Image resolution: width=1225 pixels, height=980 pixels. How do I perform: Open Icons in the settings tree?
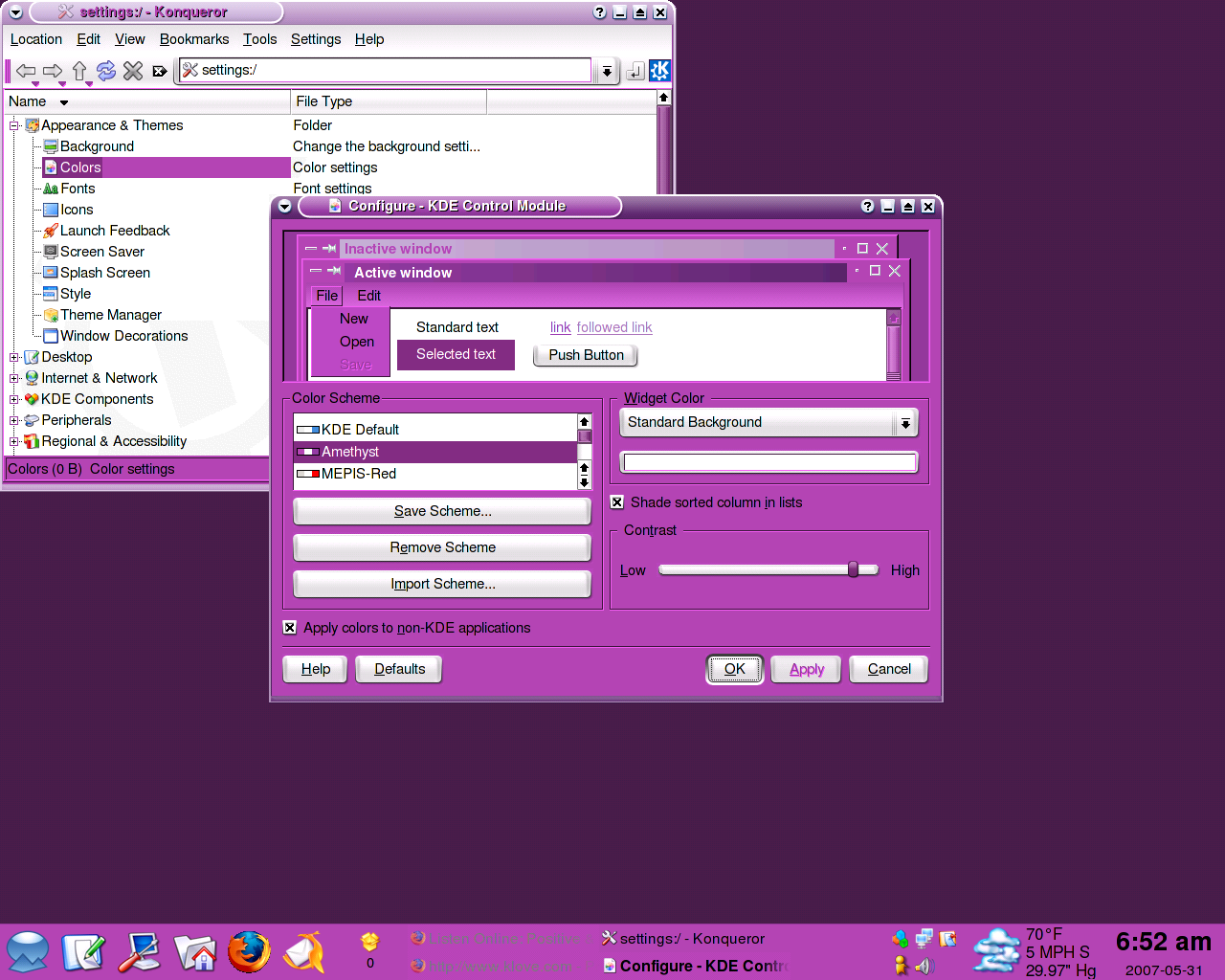pos(77,210)
